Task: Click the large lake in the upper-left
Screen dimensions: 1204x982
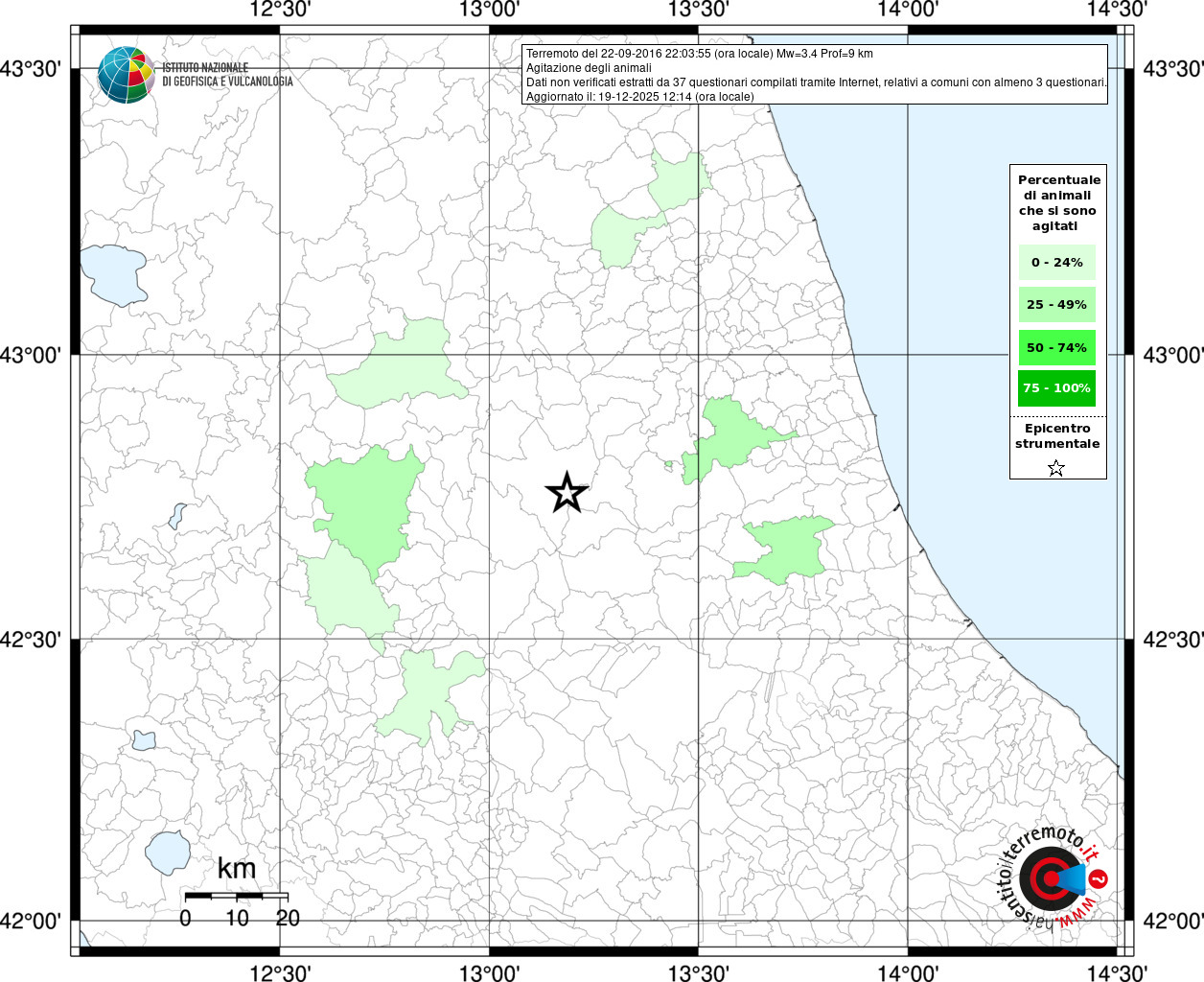Action: [x=113, y=275]
